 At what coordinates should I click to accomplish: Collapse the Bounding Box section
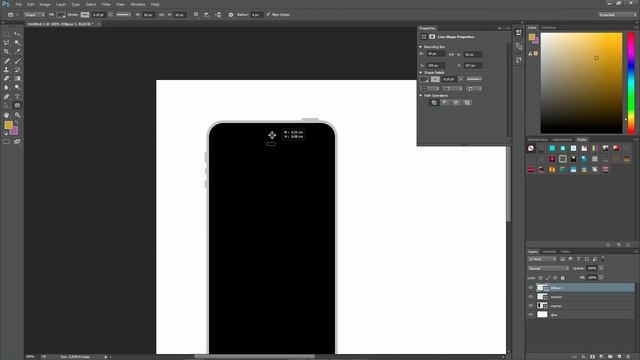[421, 47]
